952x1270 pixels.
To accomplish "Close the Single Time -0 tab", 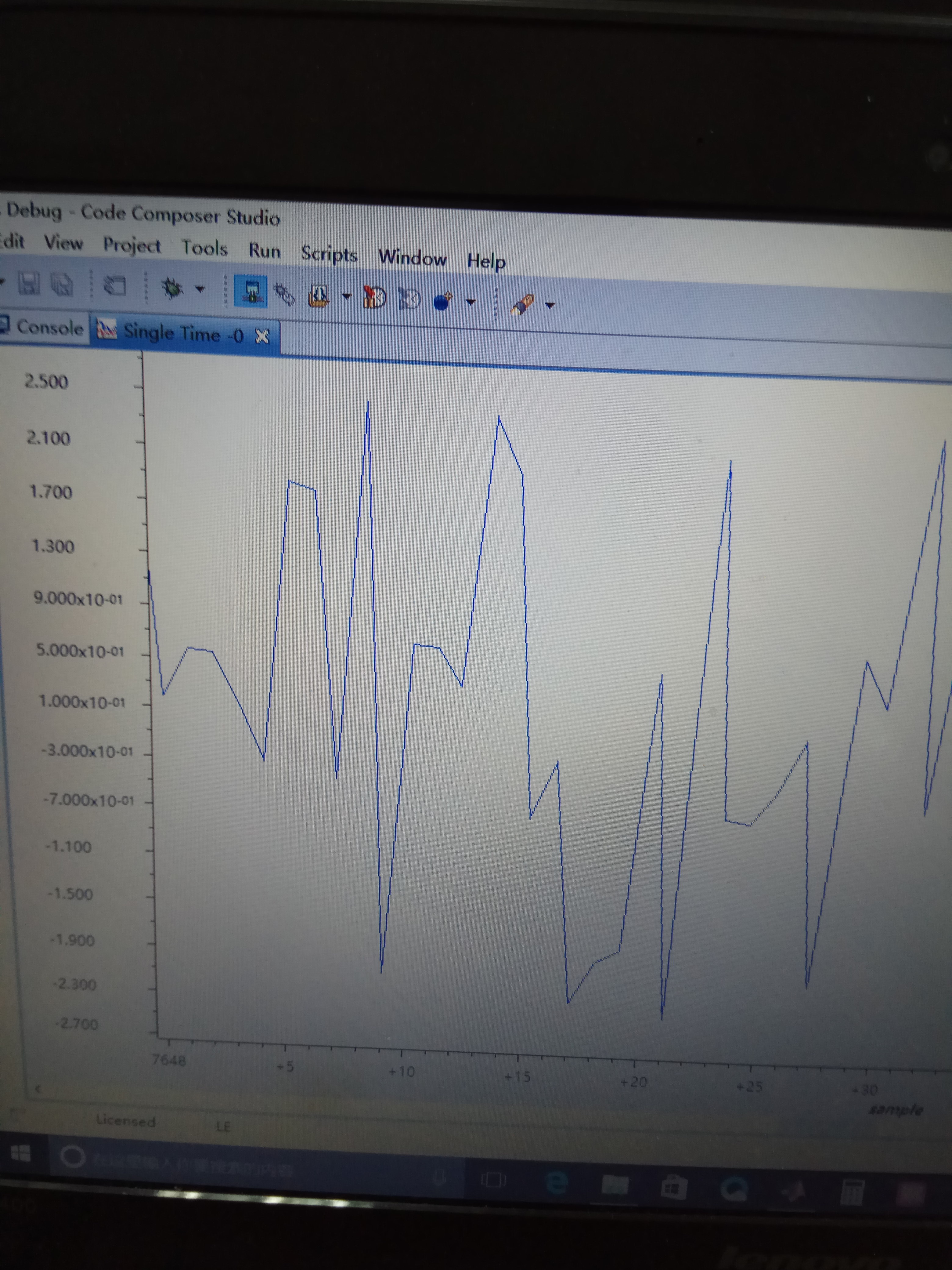I will coord(262,336).
